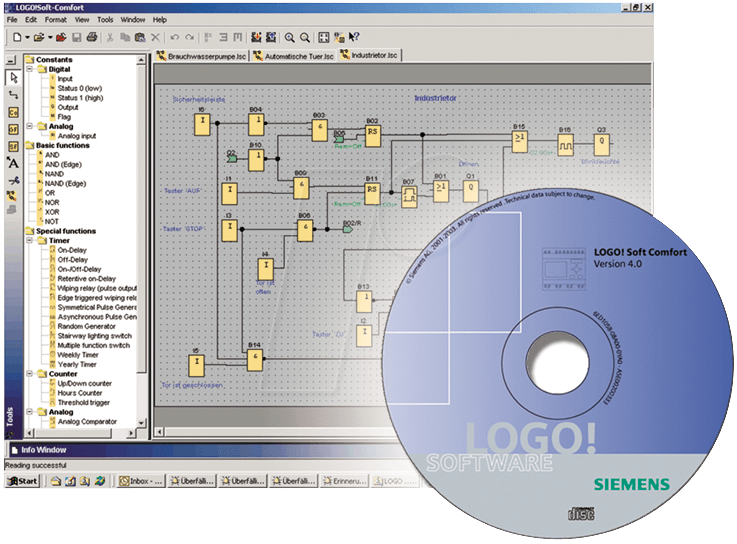Click the RS block B02

tap(373, 136)
